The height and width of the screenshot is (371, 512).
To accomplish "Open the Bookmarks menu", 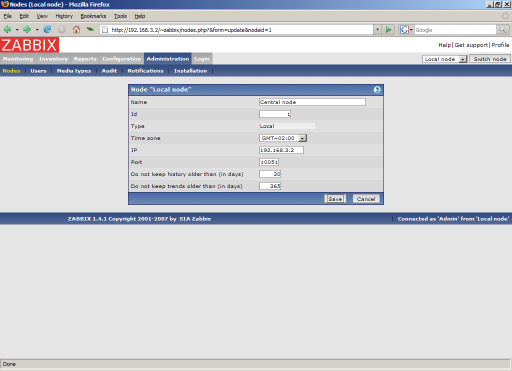I will pos(93,16).
